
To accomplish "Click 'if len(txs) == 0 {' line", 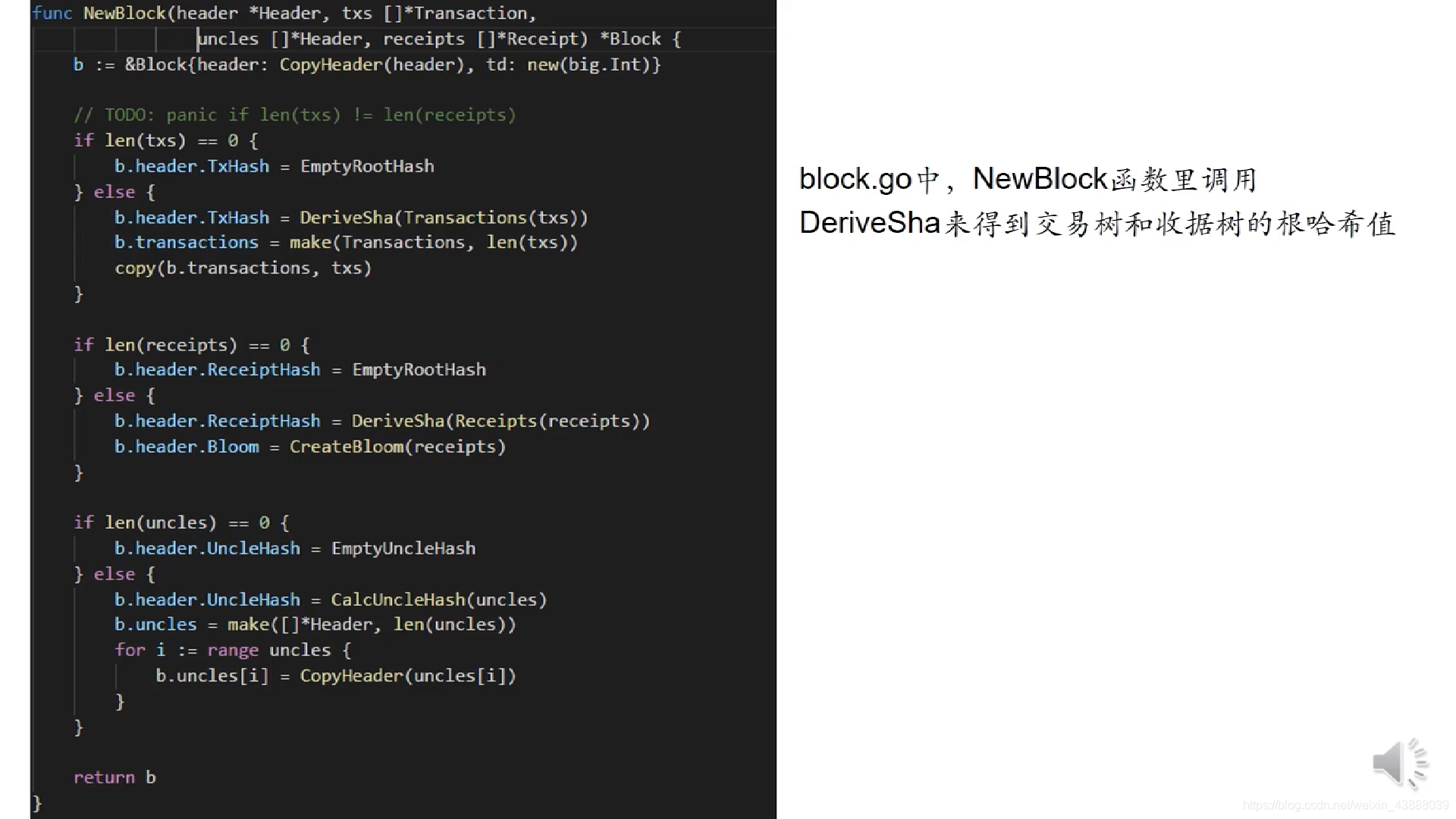I will pos(166,140).
